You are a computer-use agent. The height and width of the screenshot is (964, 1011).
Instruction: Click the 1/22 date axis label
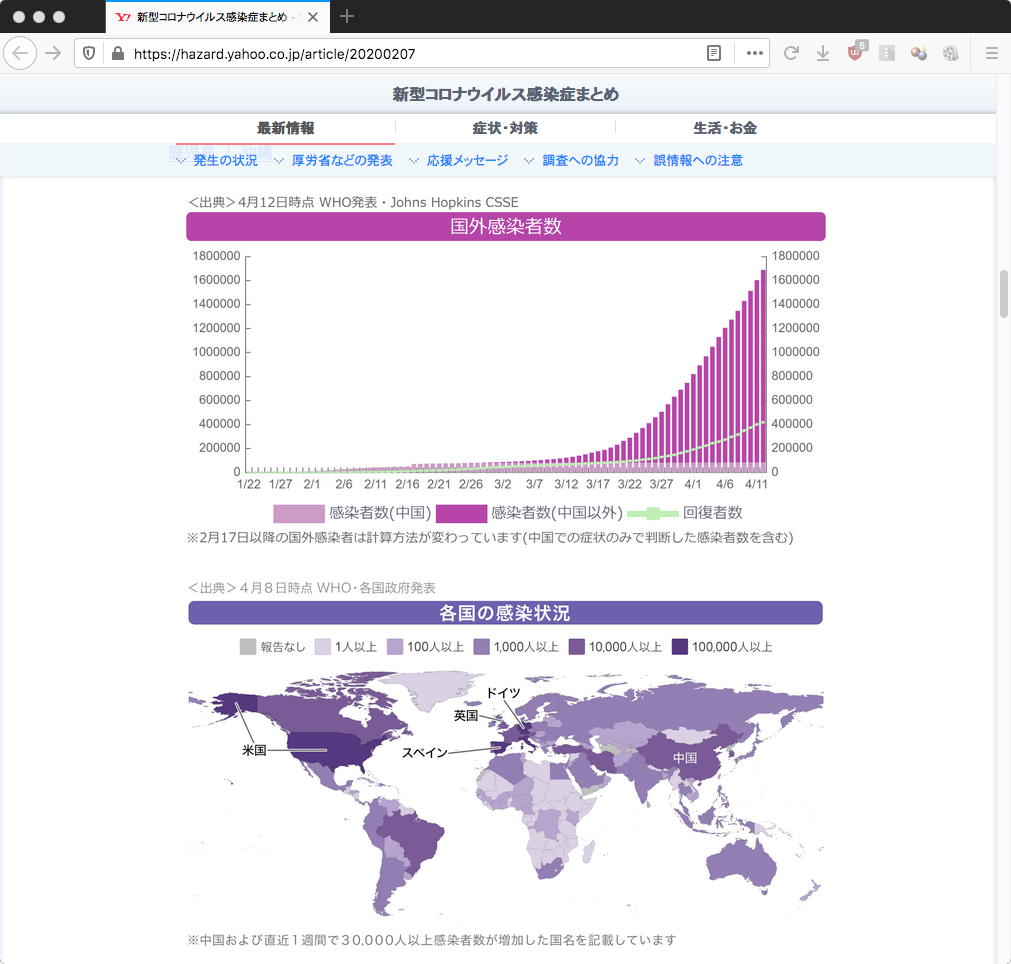point(249,484)
